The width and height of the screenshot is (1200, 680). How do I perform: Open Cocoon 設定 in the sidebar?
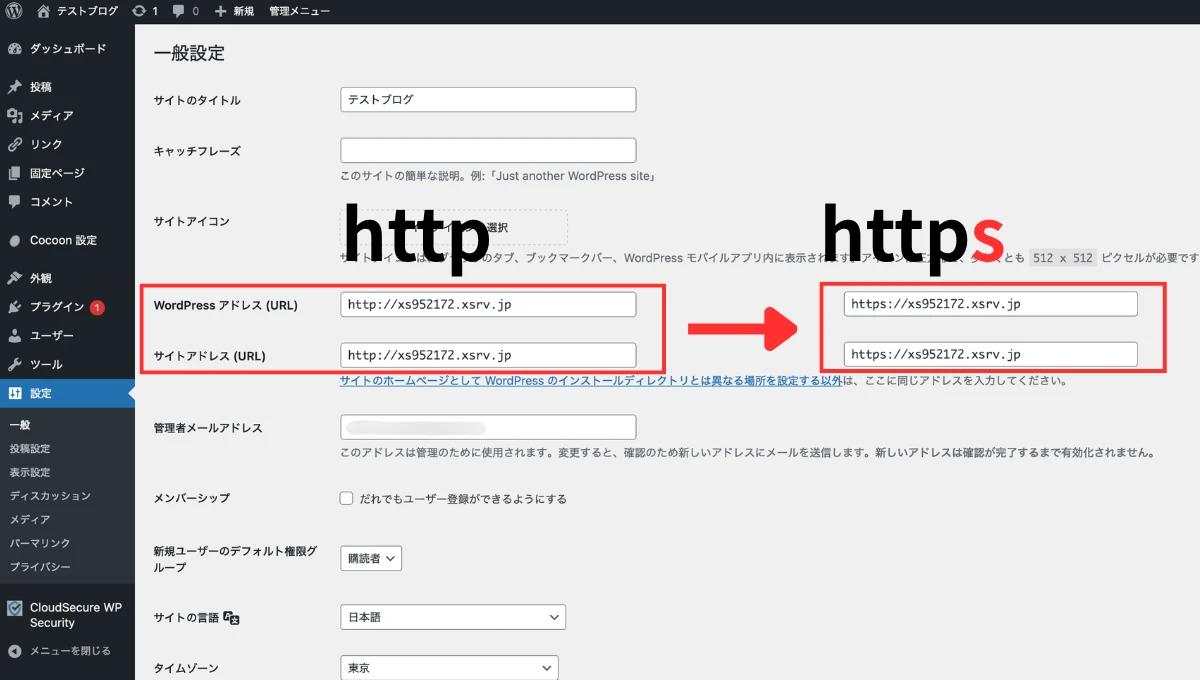(64, 240)
